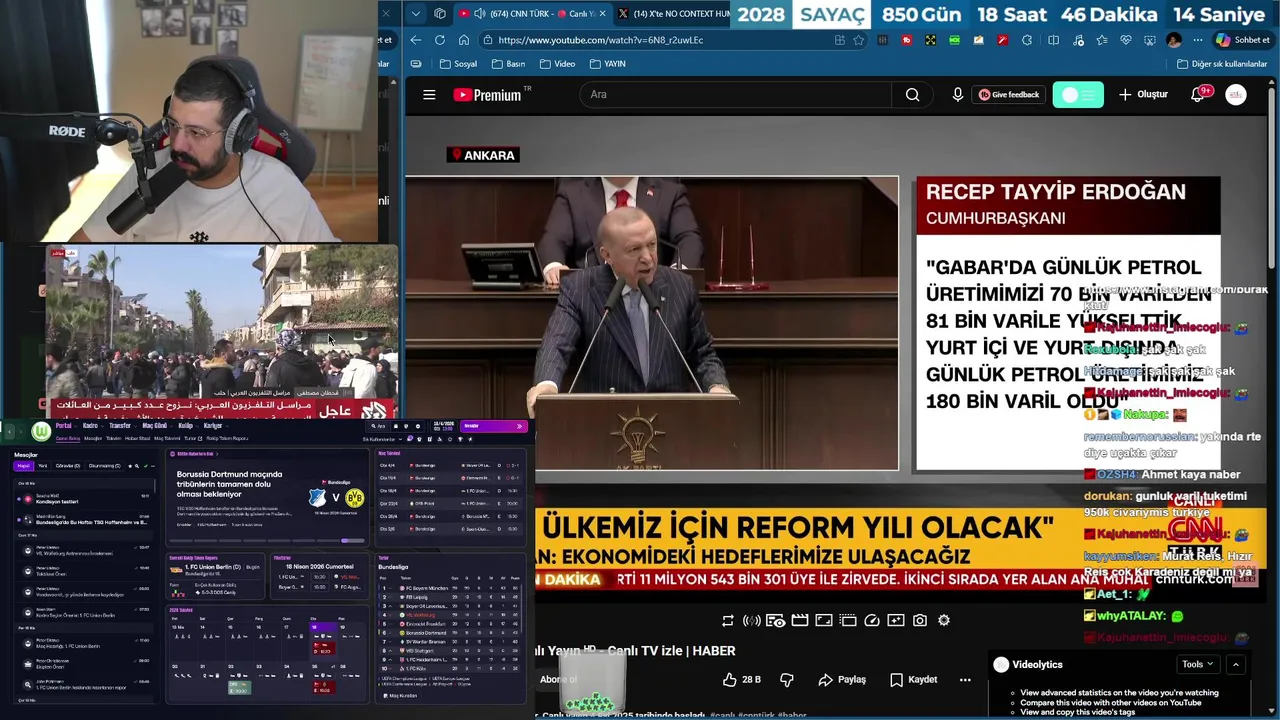Open the browser workspaces icon
The image size is (1280, 720).
440,13
